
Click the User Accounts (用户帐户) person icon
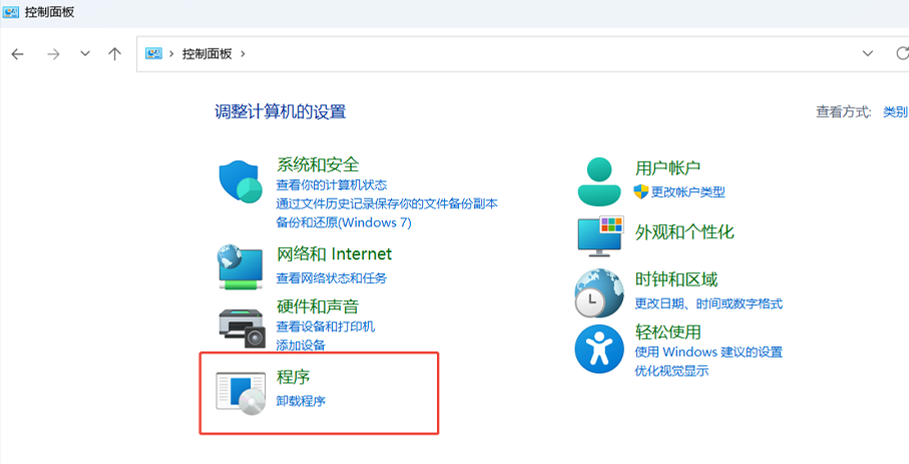click(599, 181)
